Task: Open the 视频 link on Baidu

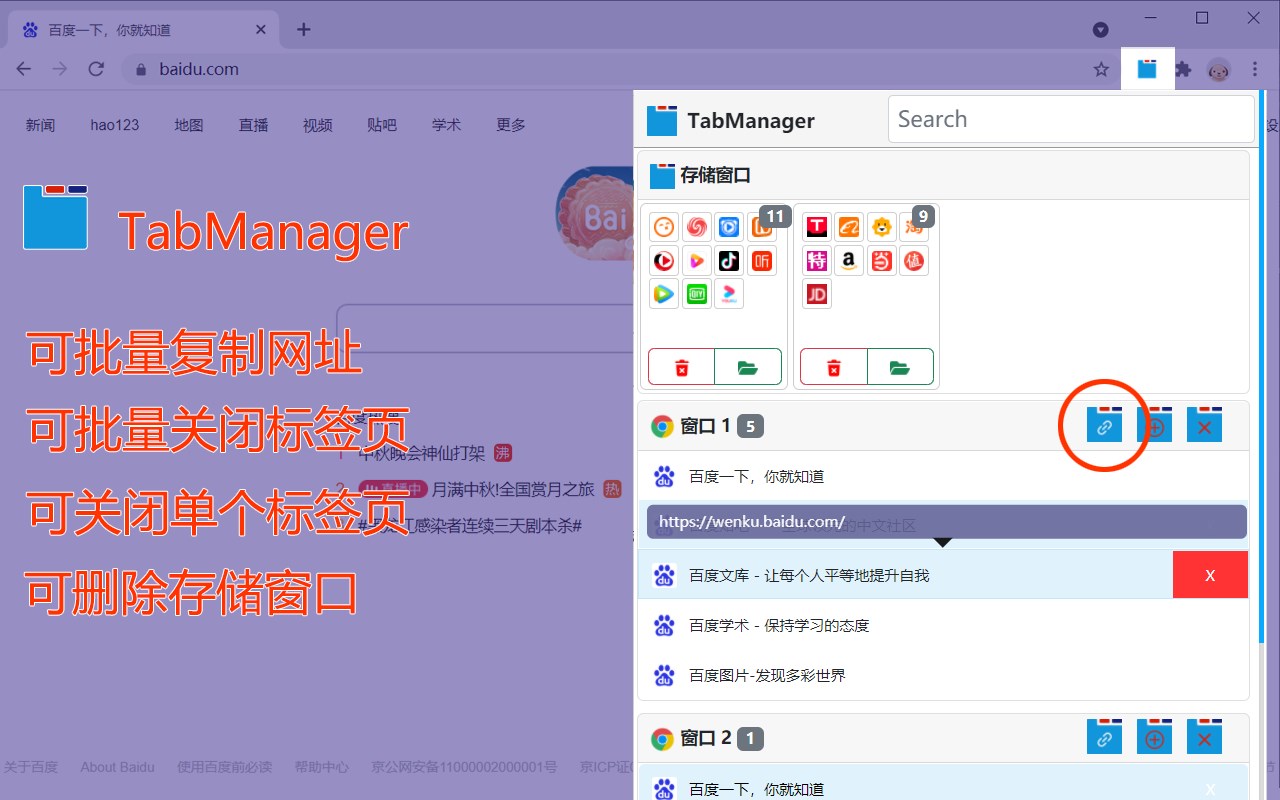Action: [x=318, y=125]
